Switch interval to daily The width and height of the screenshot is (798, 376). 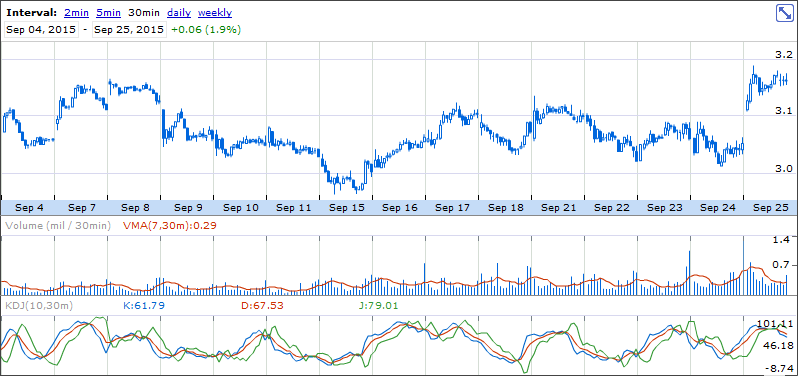point(179,13)
